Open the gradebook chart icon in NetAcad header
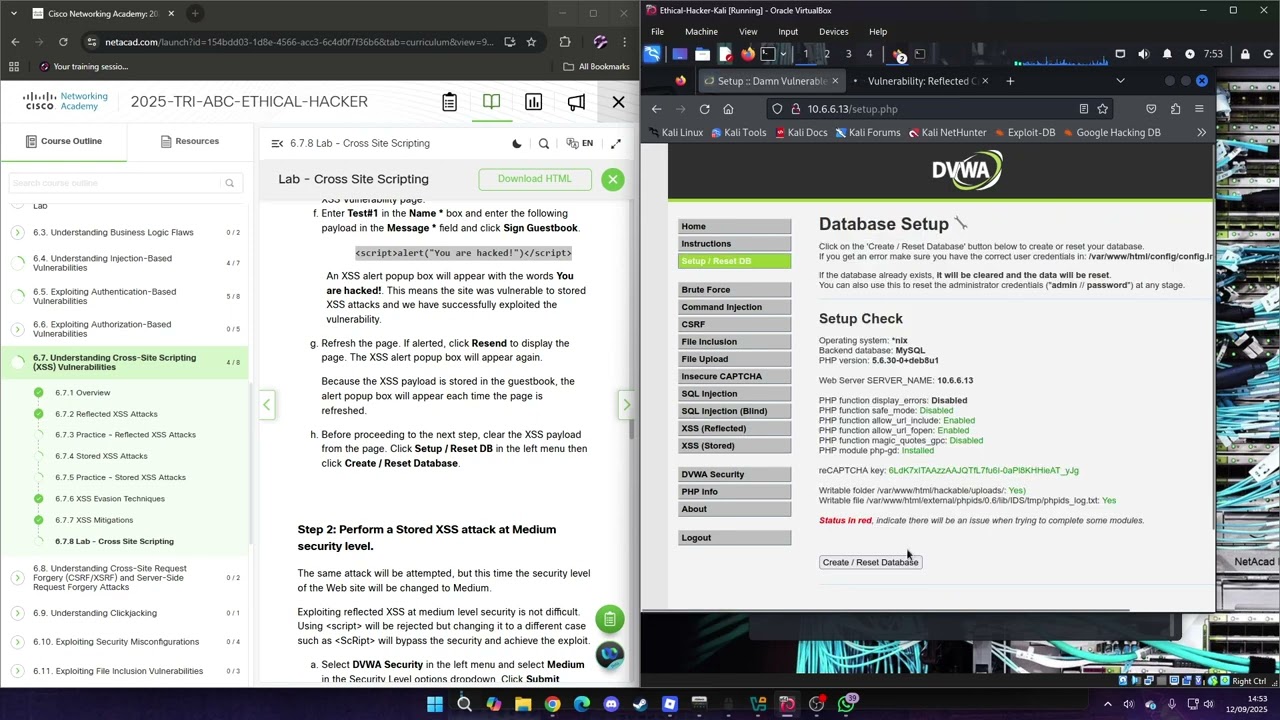Screen dimensions: 1280x720 tap(534, 102)
